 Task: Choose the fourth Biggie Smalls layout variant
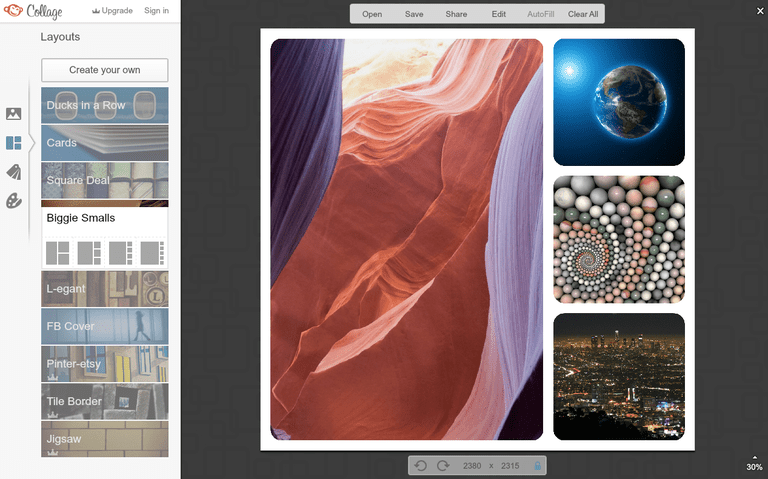(152, 253)
